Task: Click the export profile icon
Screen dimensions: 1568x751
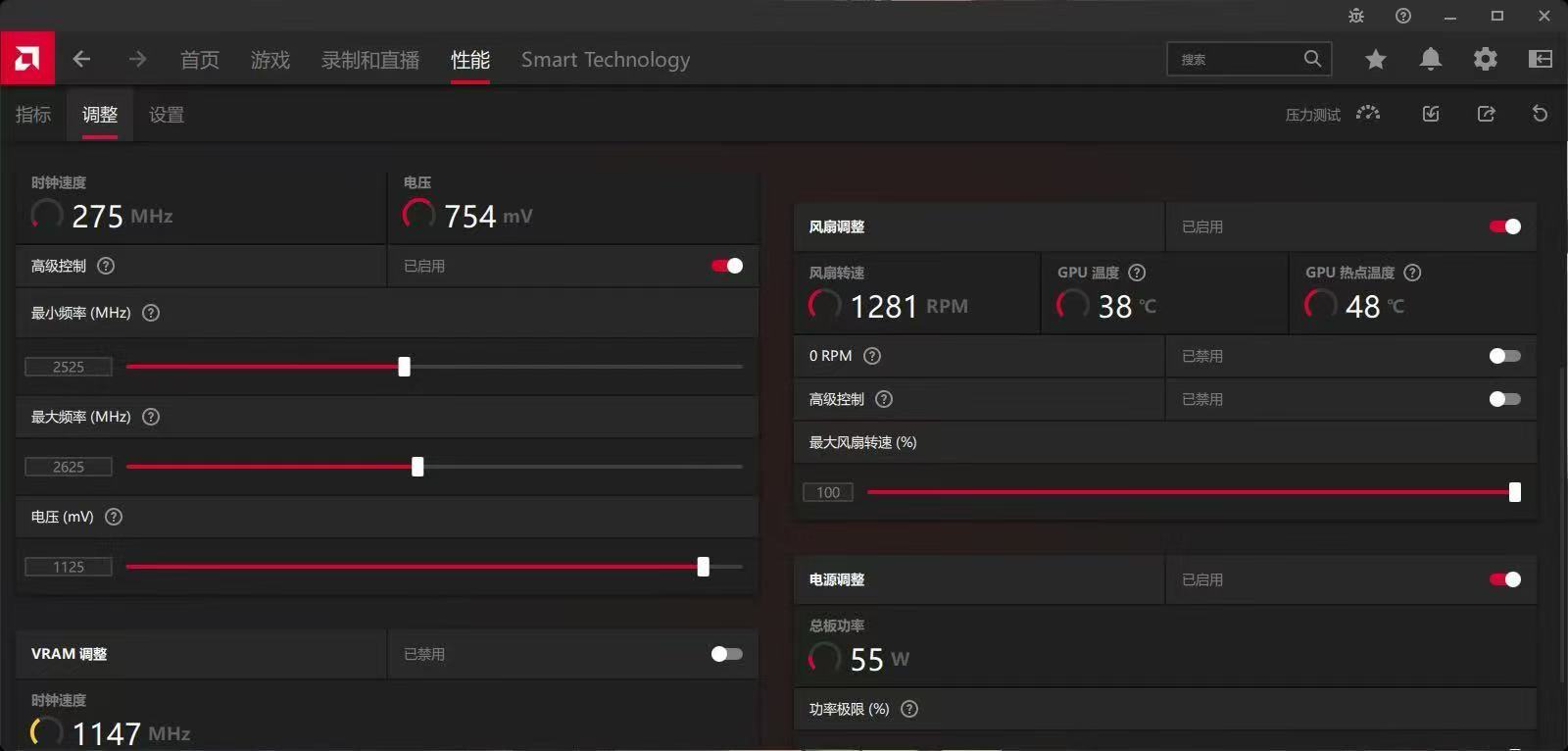Action: [1487, 115]
